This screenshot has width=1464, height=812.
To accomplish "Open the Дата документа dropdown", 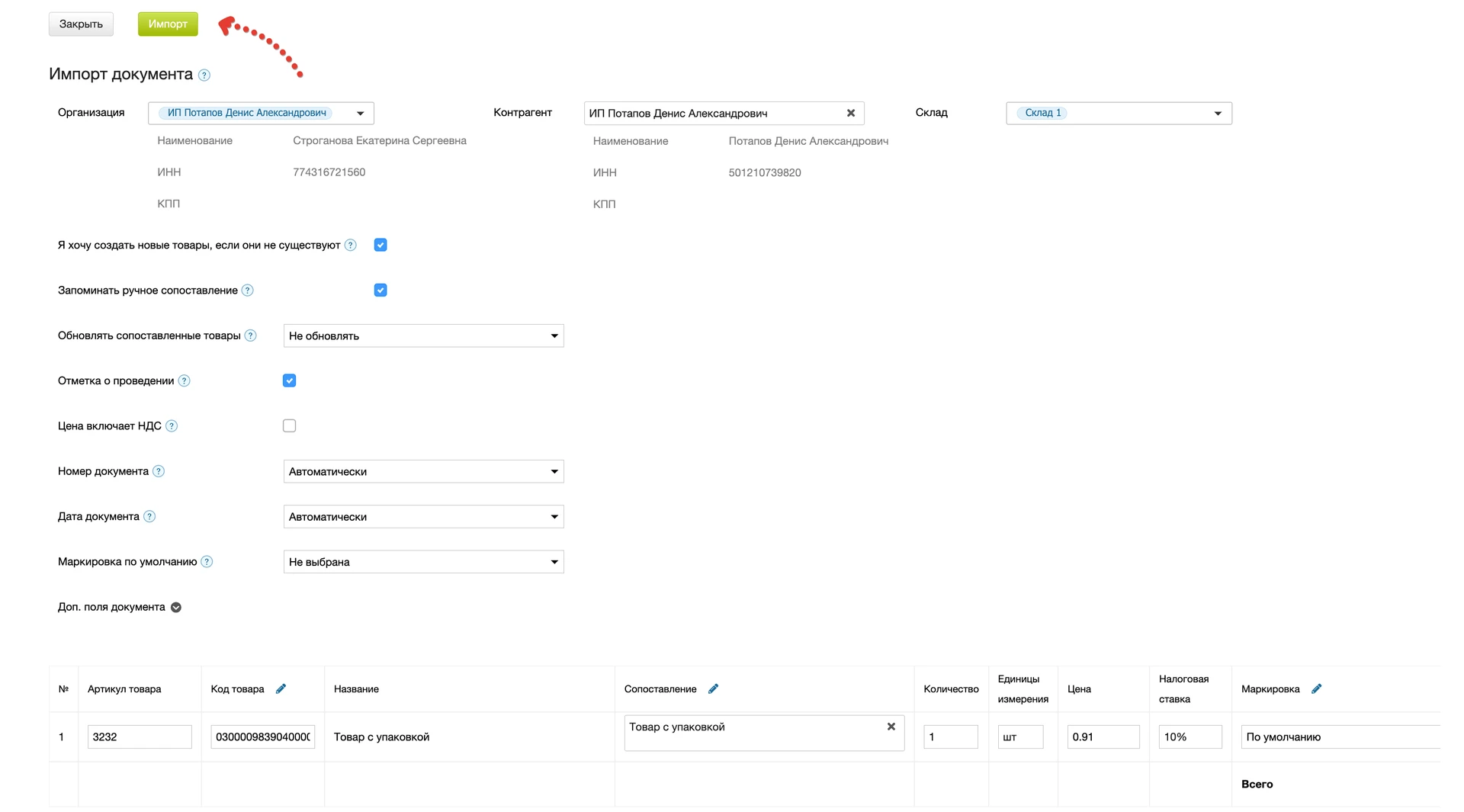I will 424,516.
